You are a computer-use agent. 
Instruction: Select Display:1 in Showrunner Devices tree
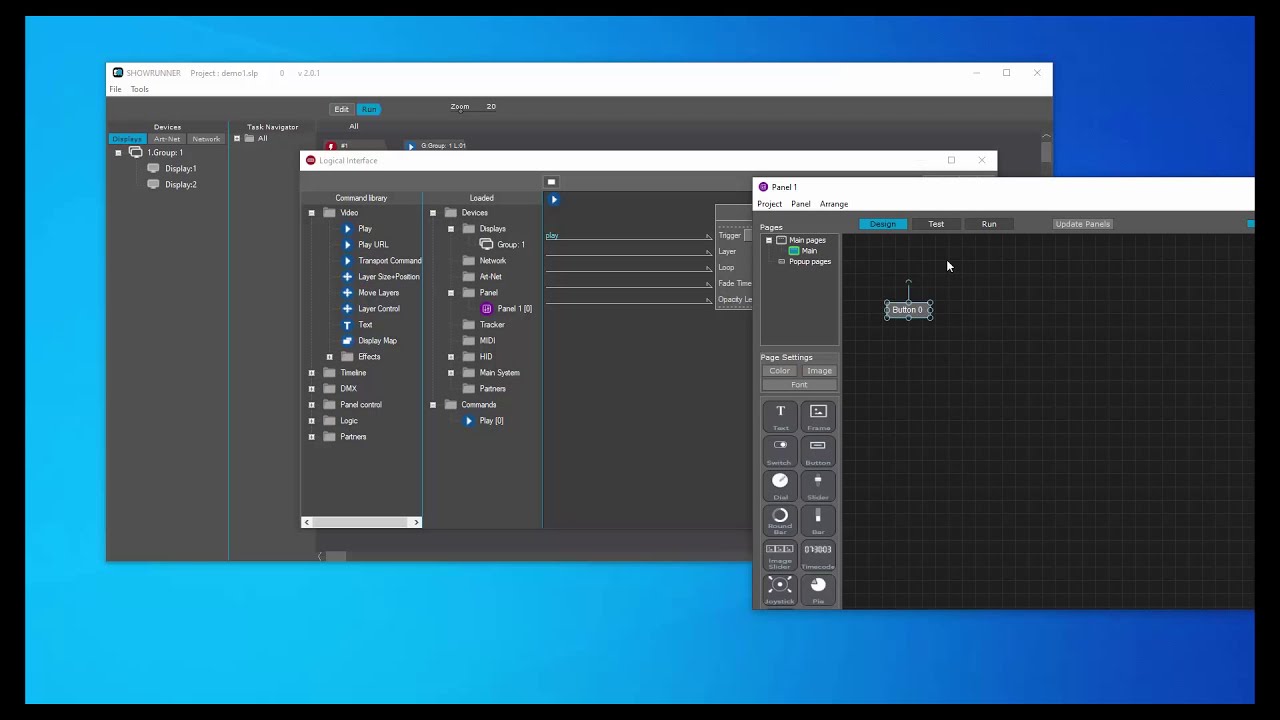click(172, 169)
